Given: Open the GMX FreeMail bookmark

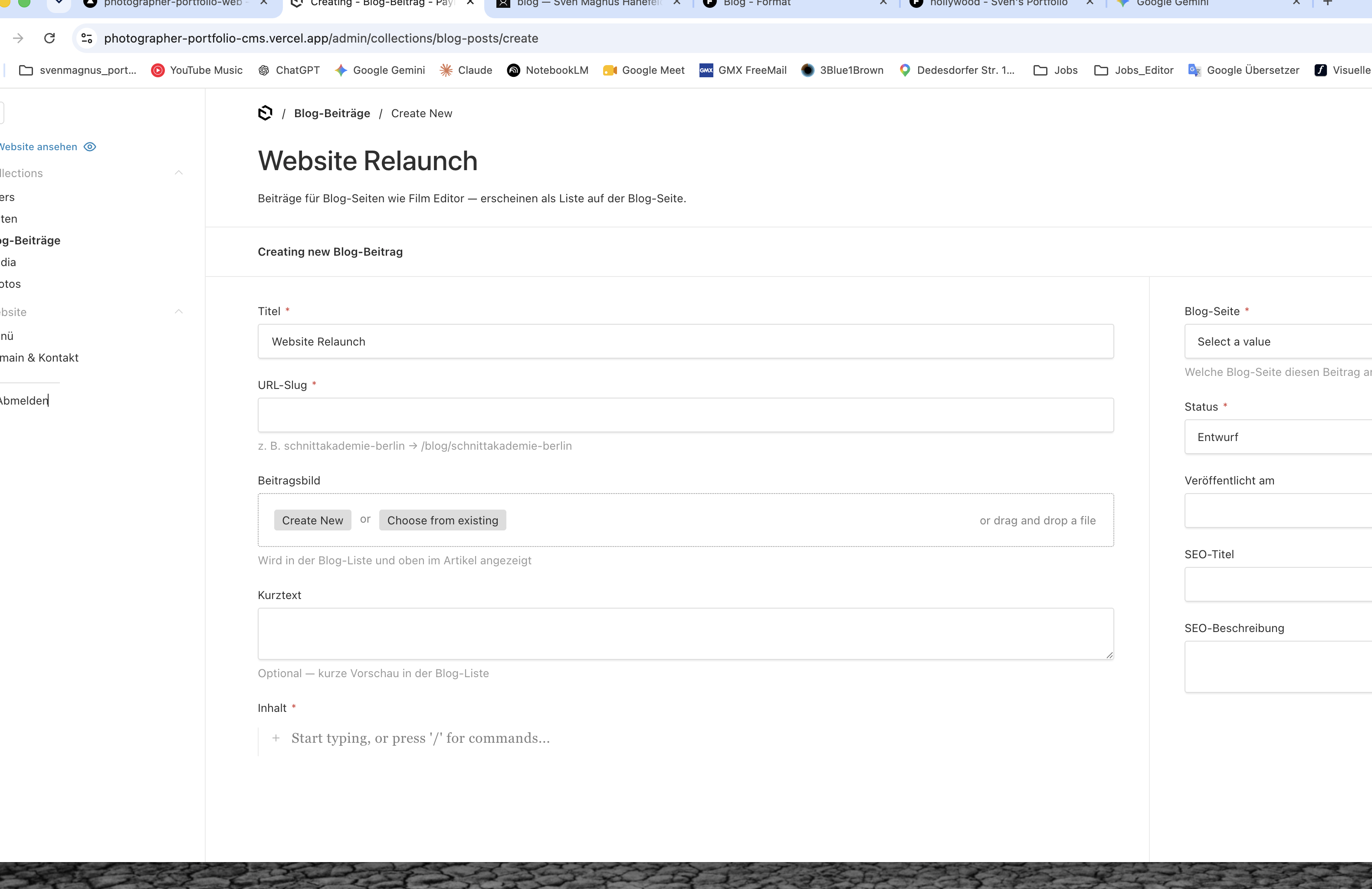Looking at the screenshot, I should (x=743, y=70).
